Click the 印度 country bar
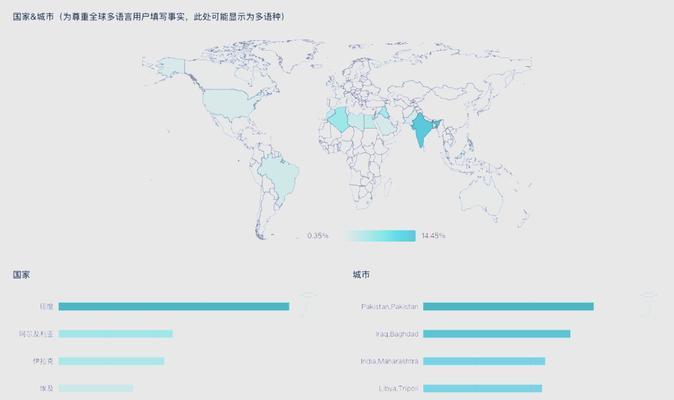674x400 pixels. click(x=174, y=306)
